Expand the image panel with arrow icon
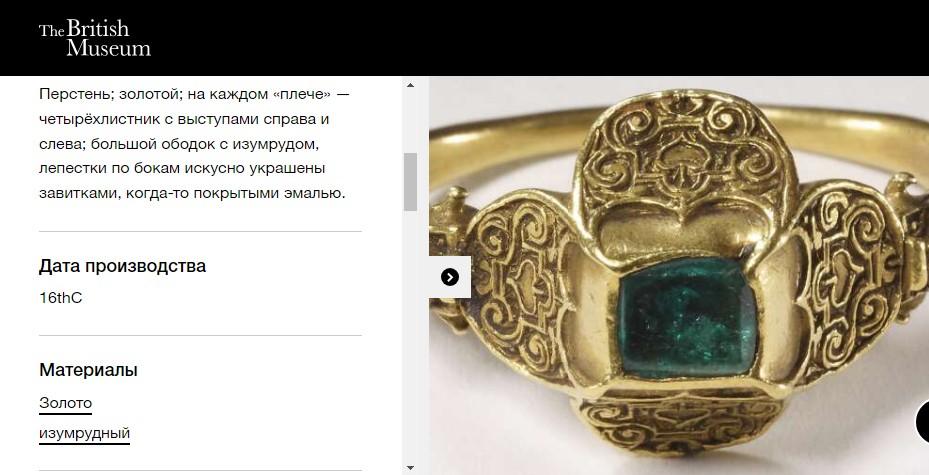Viewport: 929px width, 475px height. point(450,277)
